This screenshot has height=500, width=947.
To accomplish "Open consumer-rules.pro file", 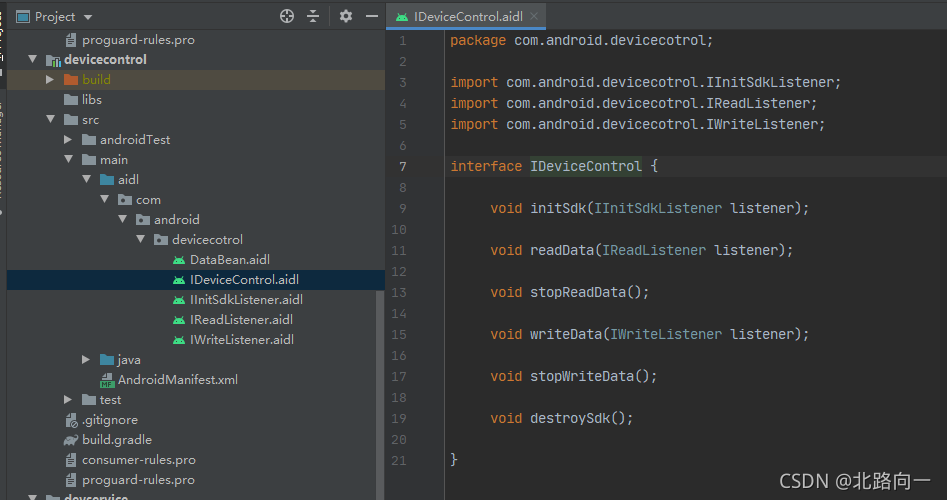I will tap(139, 460).
